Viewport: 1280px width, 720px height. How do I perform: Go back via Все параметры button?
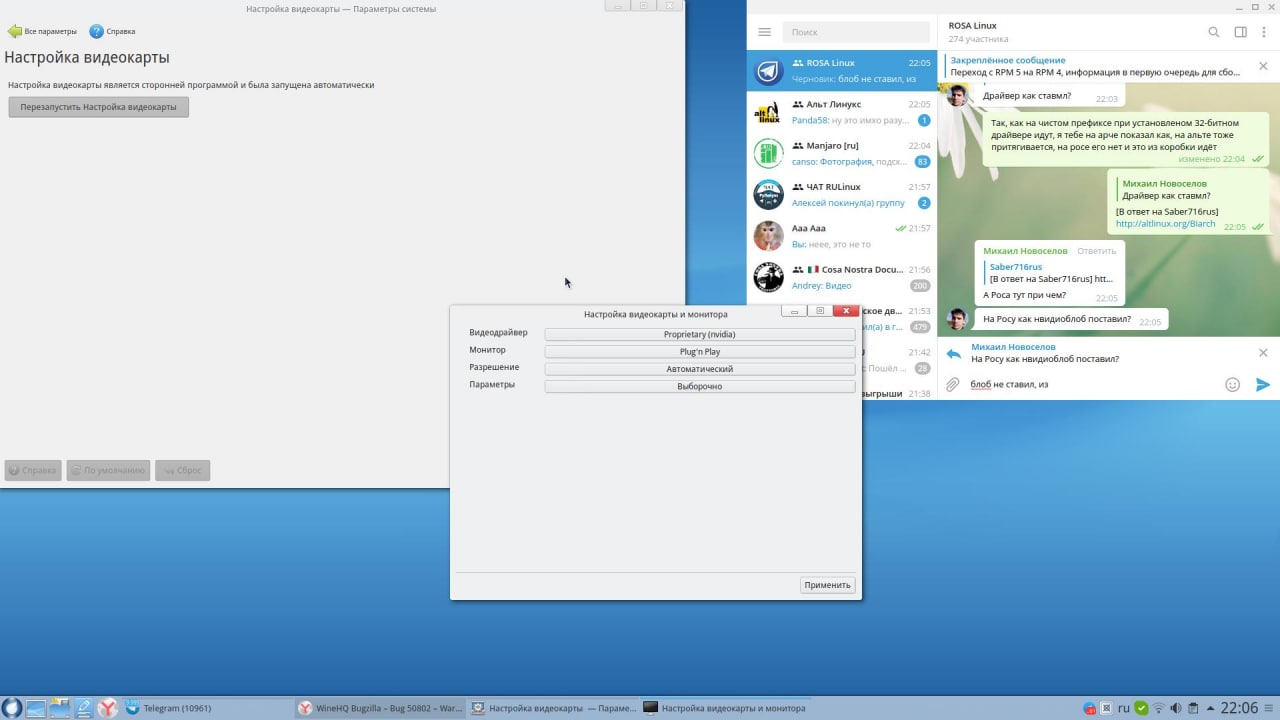42,31
